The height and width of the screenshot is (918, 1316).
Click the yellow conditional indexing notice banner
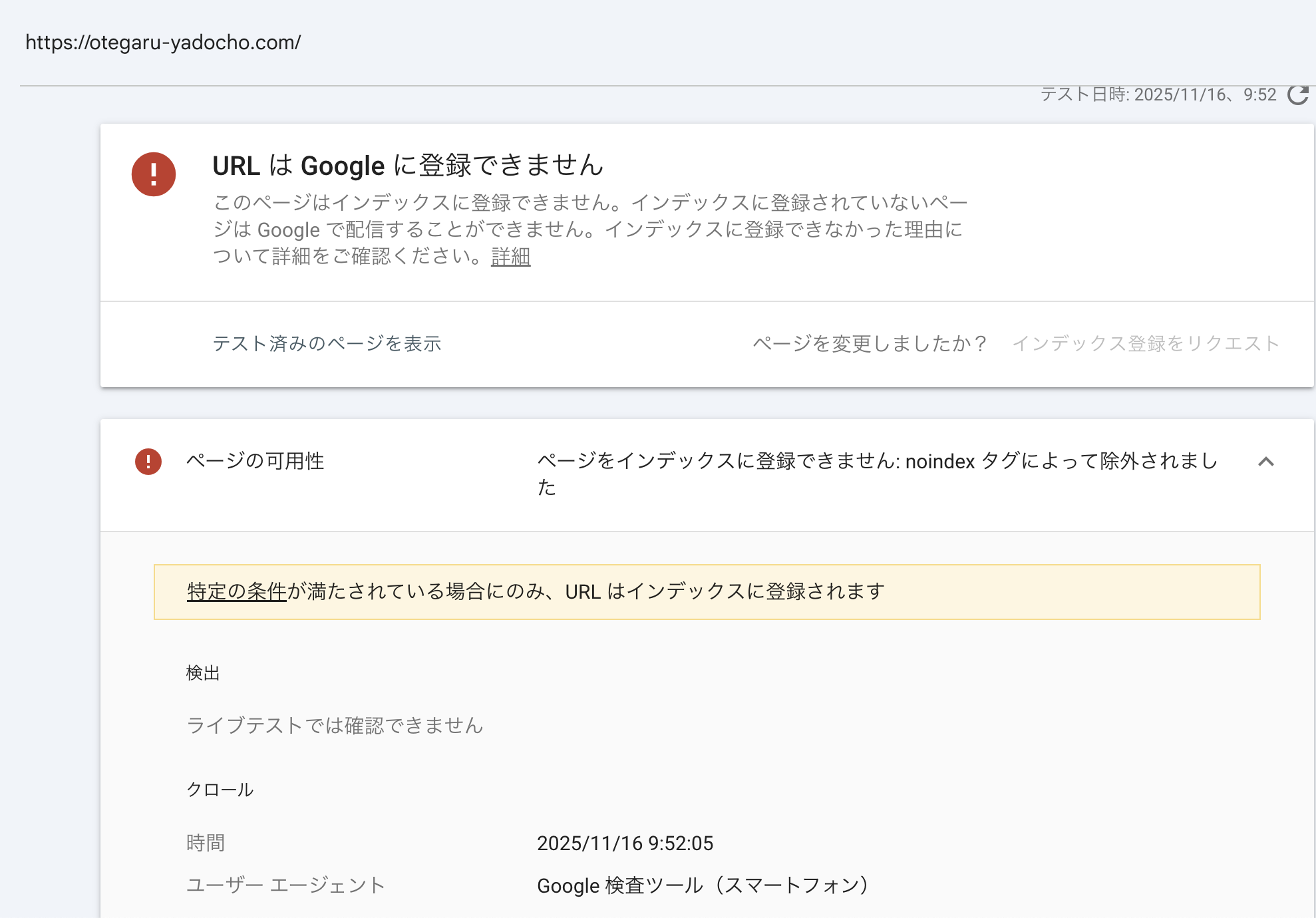click(x=705, y=591)
